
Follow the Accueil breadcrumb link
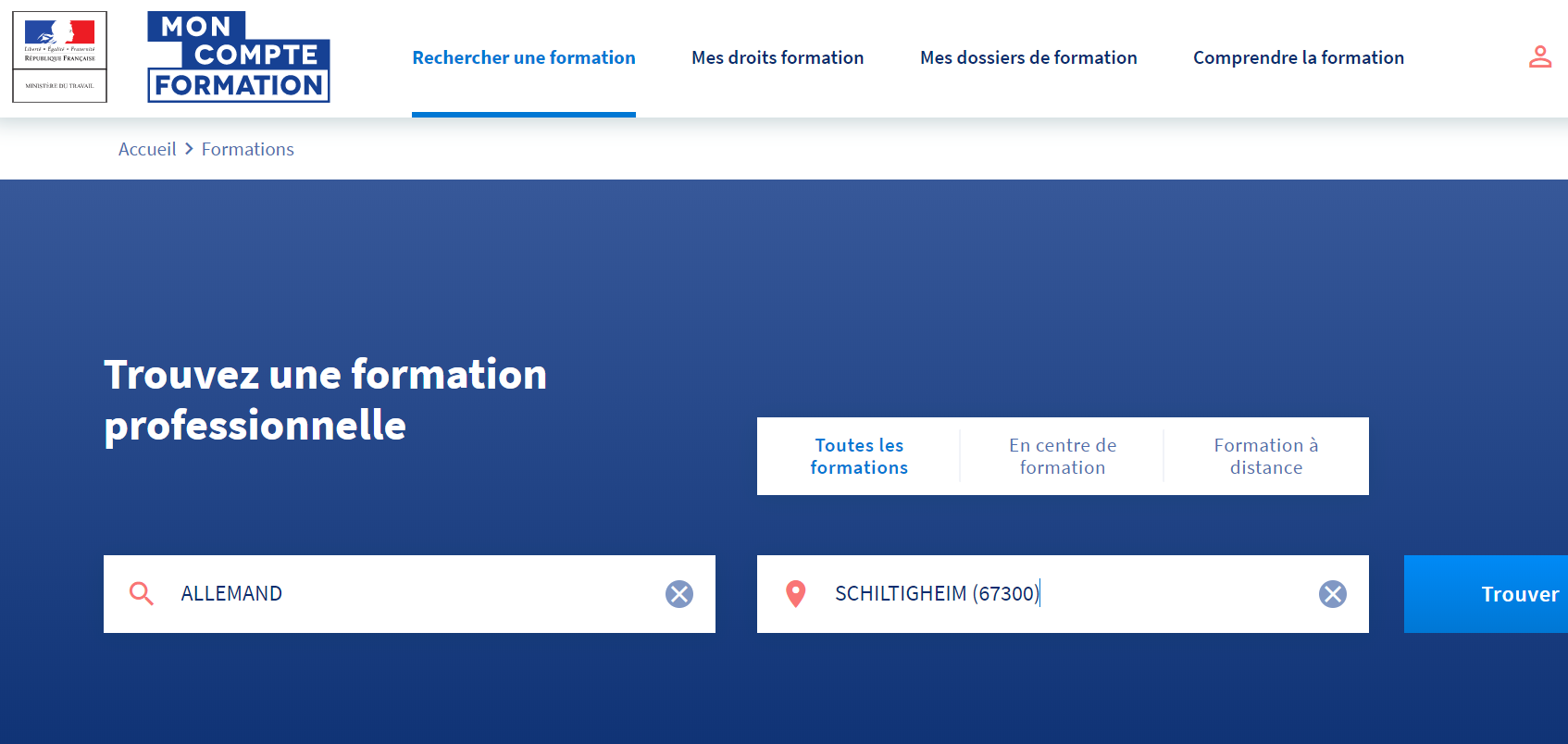point(147,149)
